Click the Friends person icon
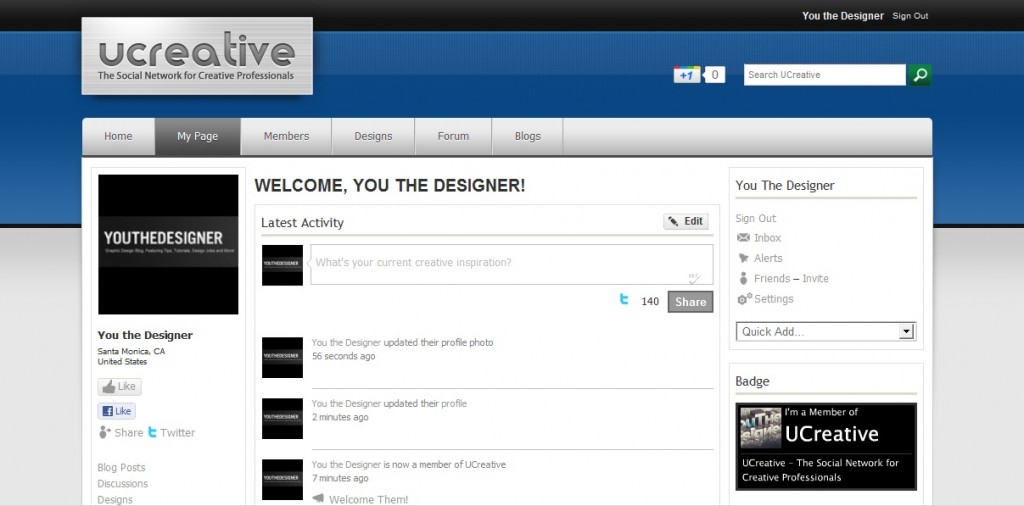The width and height of the screenshot is (1024, 506). click(x=743, y=278)
